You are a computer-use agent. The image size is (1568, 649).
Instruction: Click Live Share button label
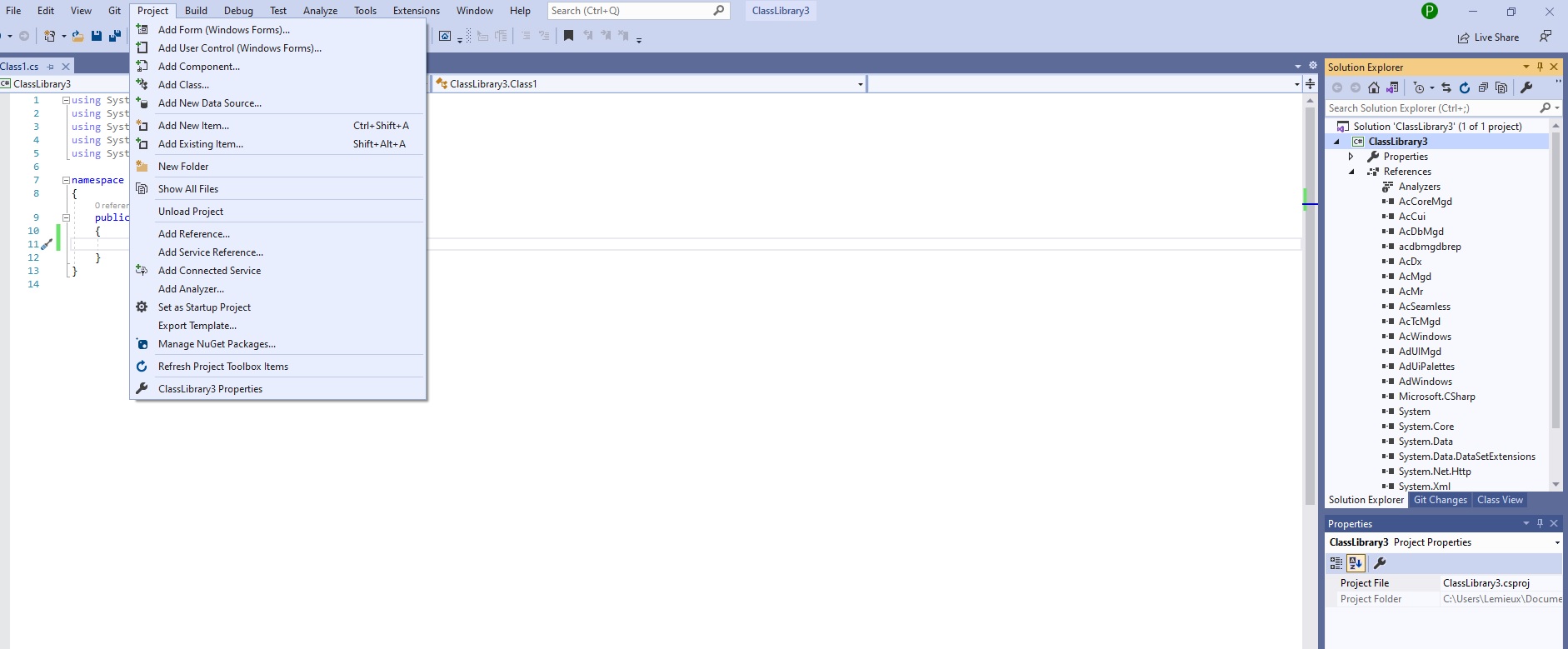(x=1496, y=37)
